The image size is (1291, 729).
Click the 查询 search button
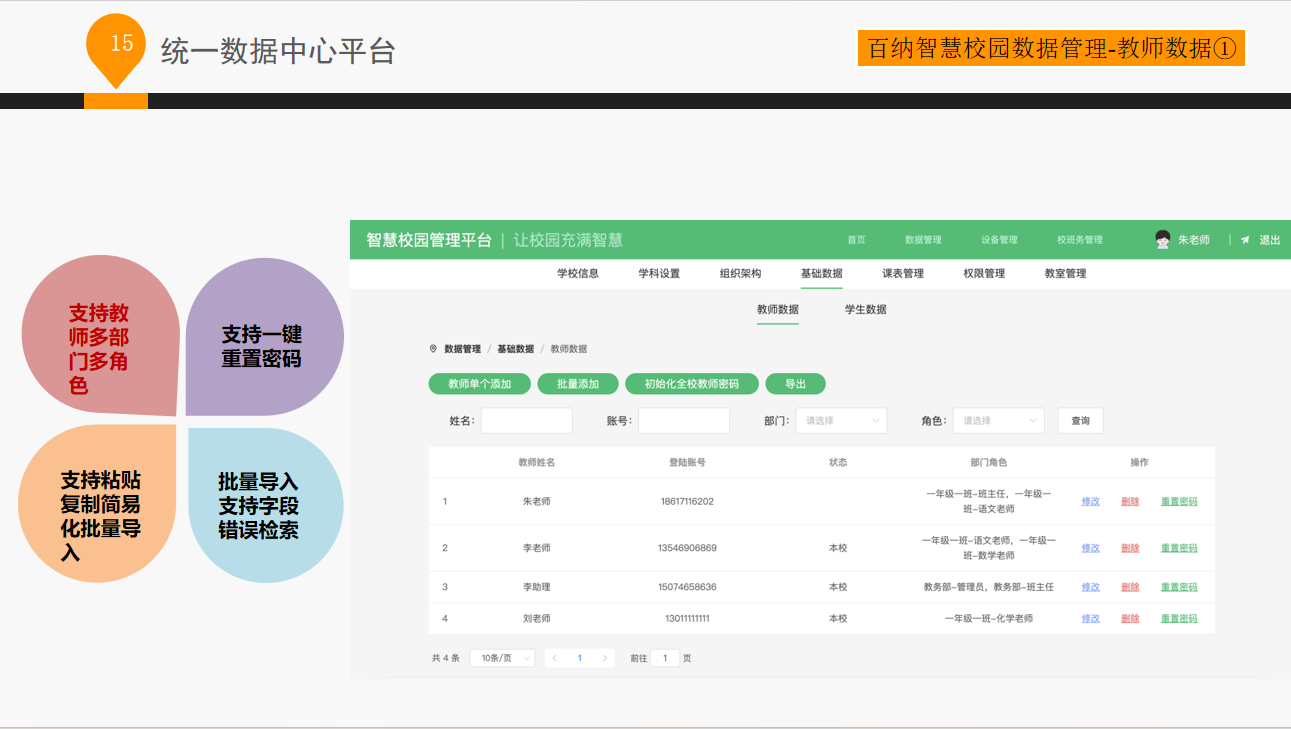coord(1080,421)
